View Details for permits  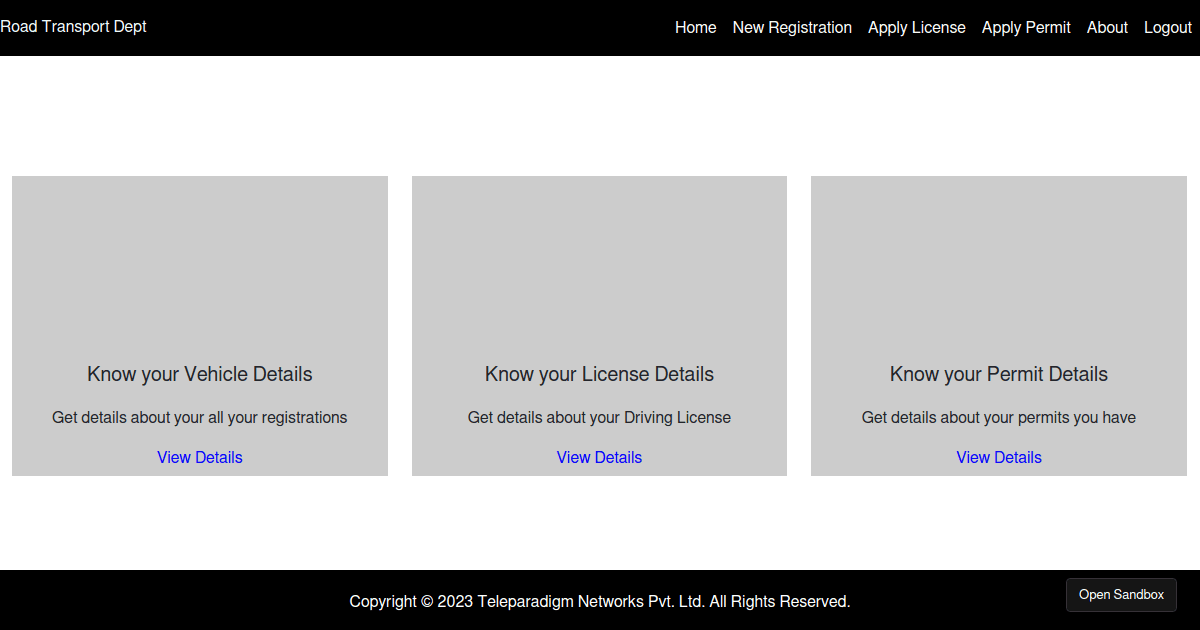pos(998,457)
